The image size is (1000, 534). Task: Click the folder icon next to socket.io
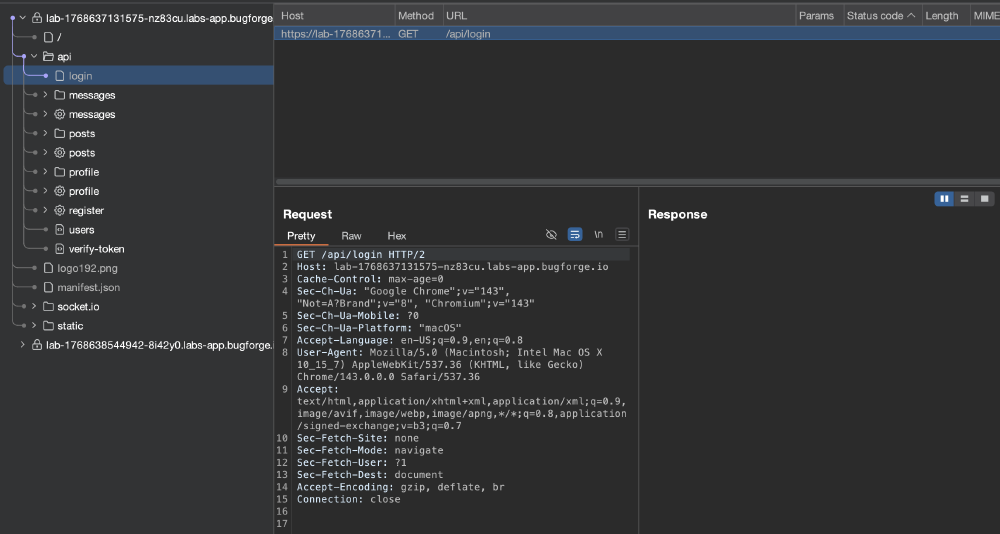(48, 307)
